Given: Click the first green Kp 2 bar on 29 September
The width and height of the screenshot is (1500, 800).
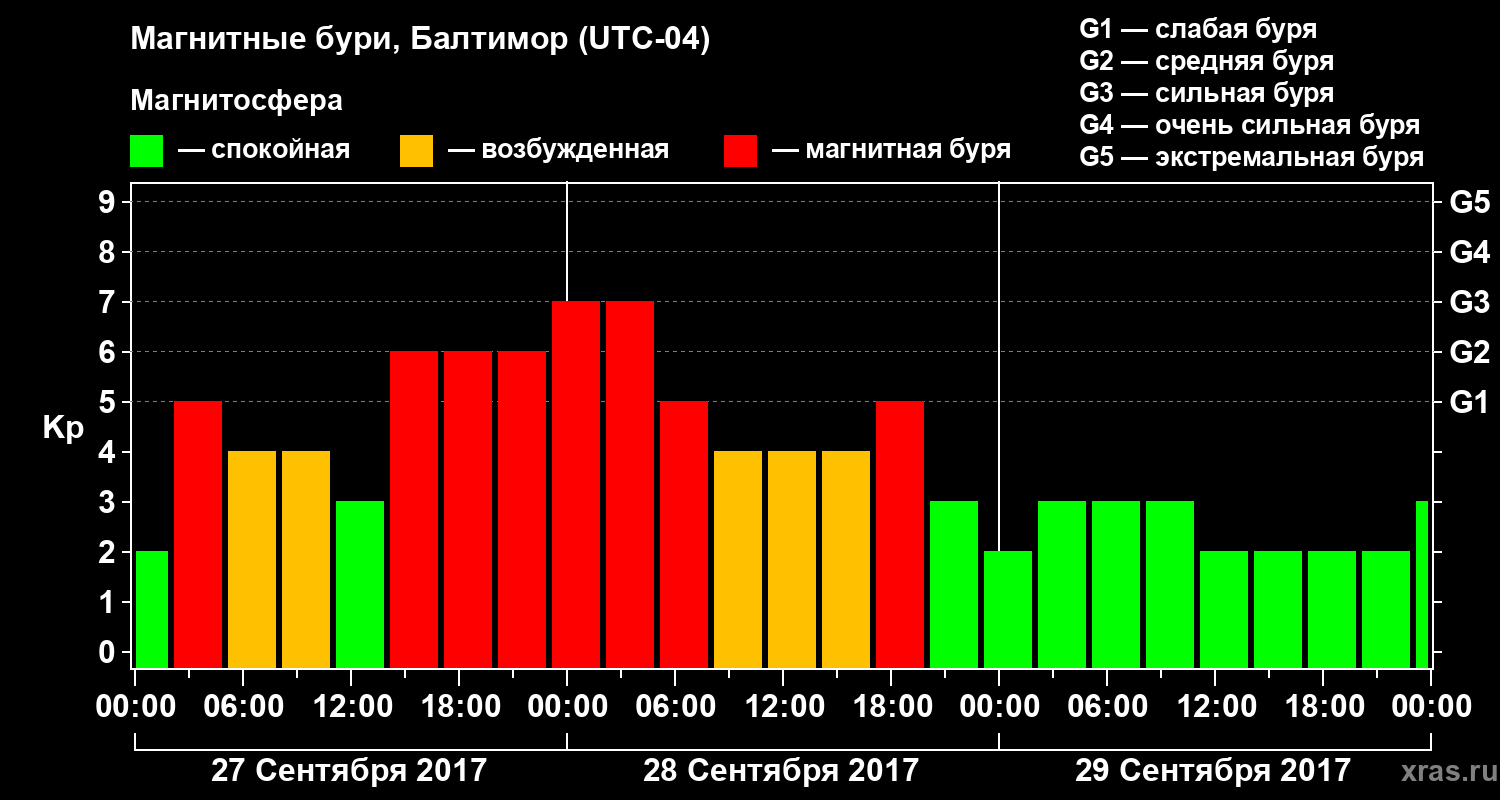Looking at the screenshot, I should point(1008,610).
